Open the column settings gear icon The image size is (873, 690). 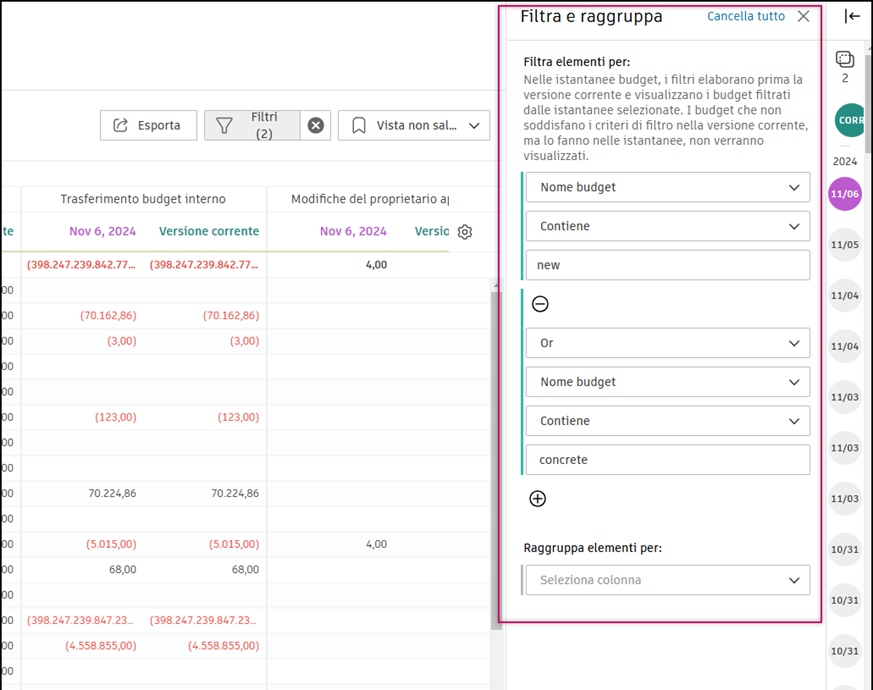click(464, 231)
